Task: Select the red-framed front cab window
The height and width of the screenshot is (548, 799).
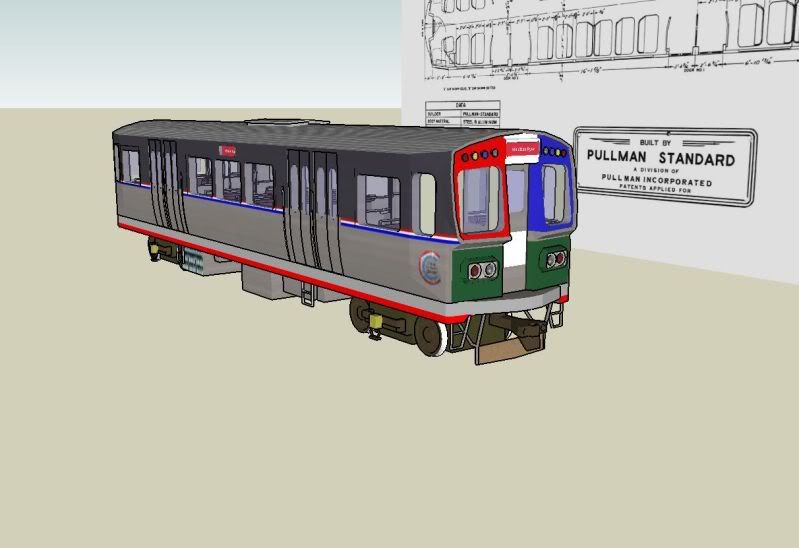Action: [x=480, y=200]
